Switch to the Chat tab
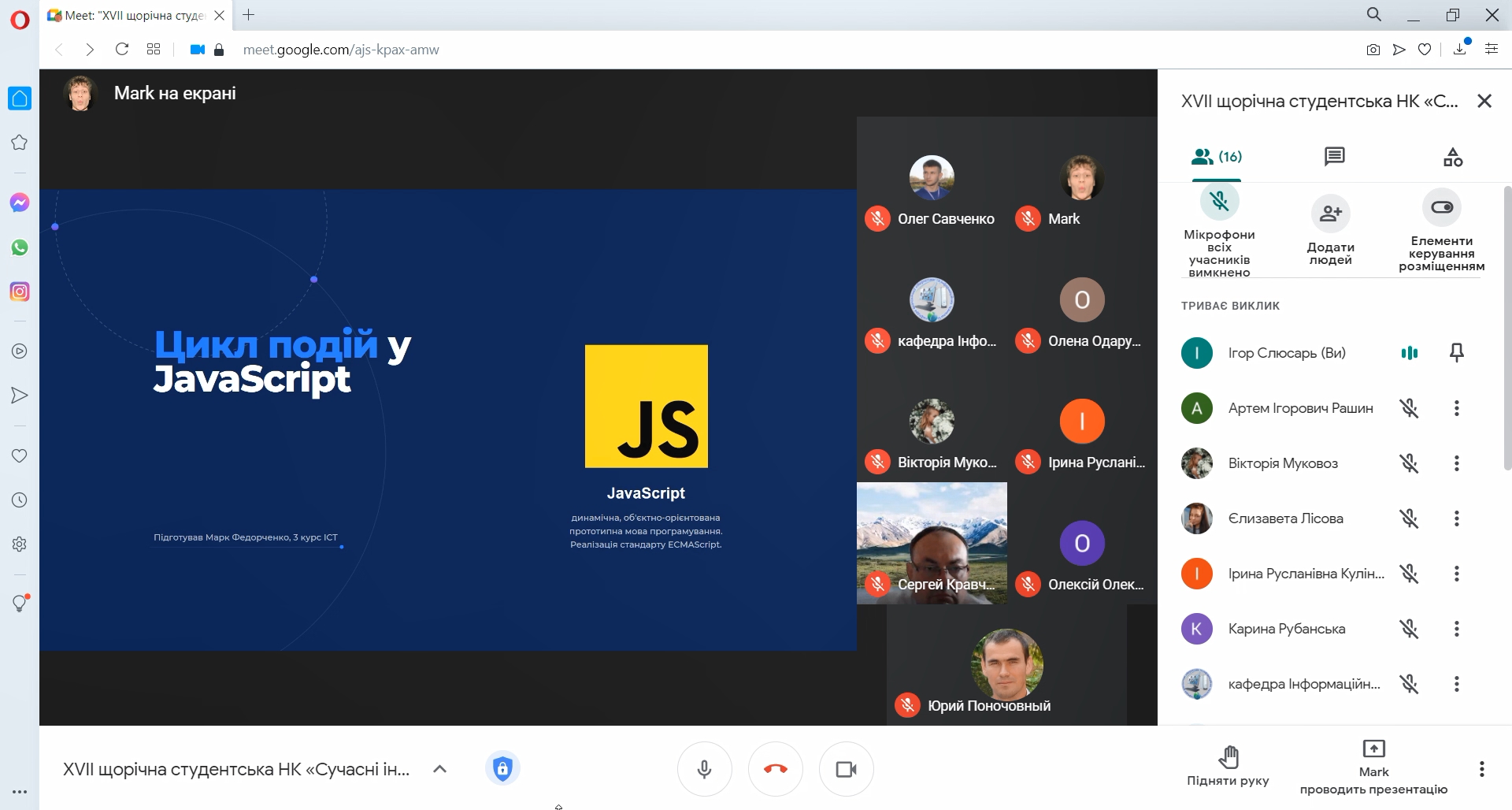Screen dimensions: 1512x810 click(x=1334, y=157)
